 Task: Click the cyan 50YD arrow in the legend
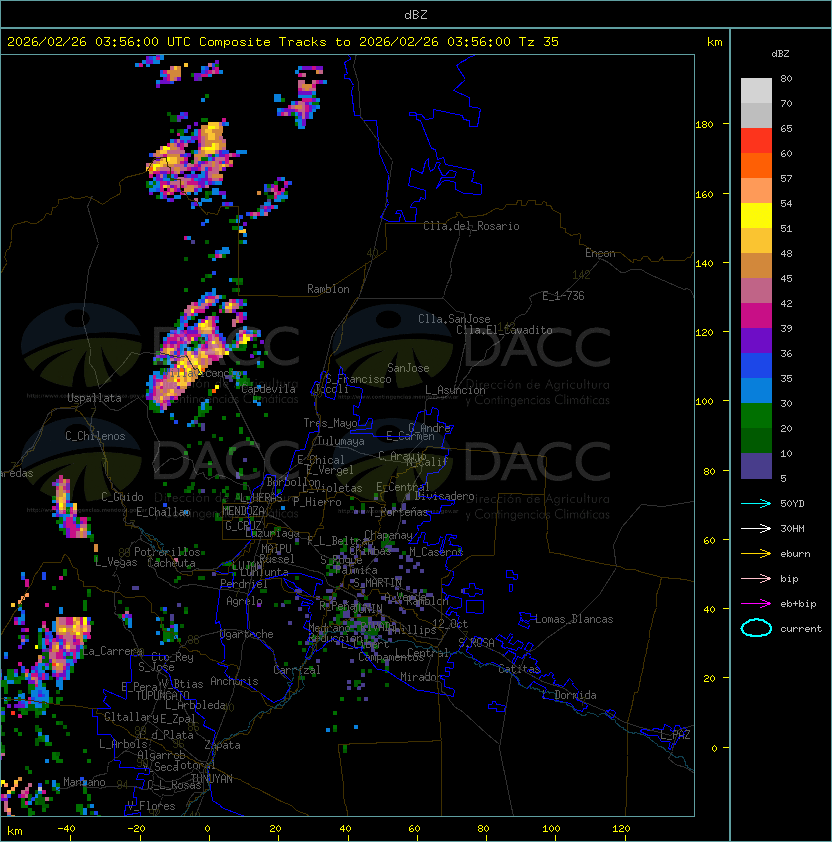(x=756, y=503)
